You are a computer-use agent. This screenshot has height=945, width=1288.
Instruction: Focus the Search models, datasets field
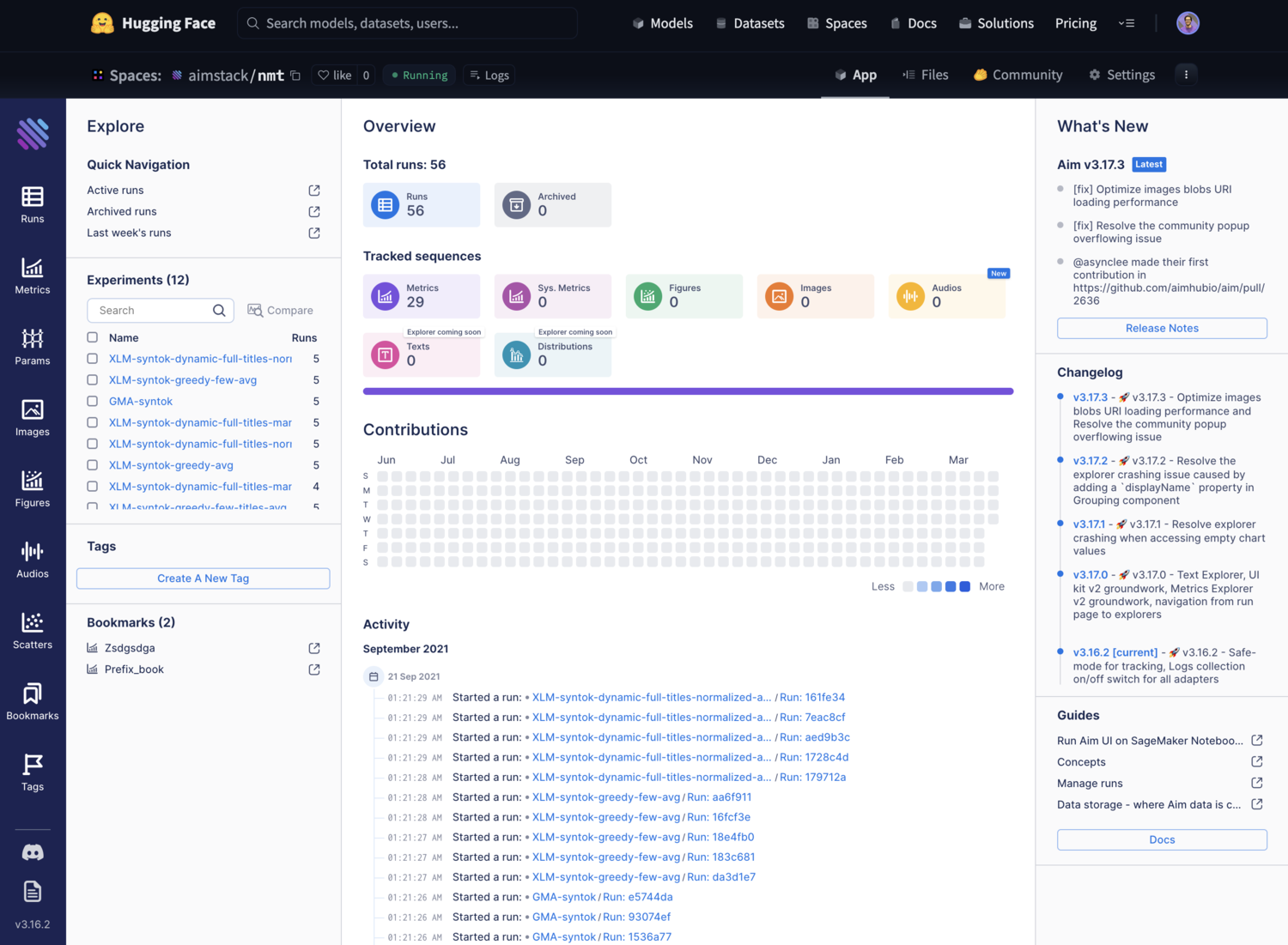point(407,23)
